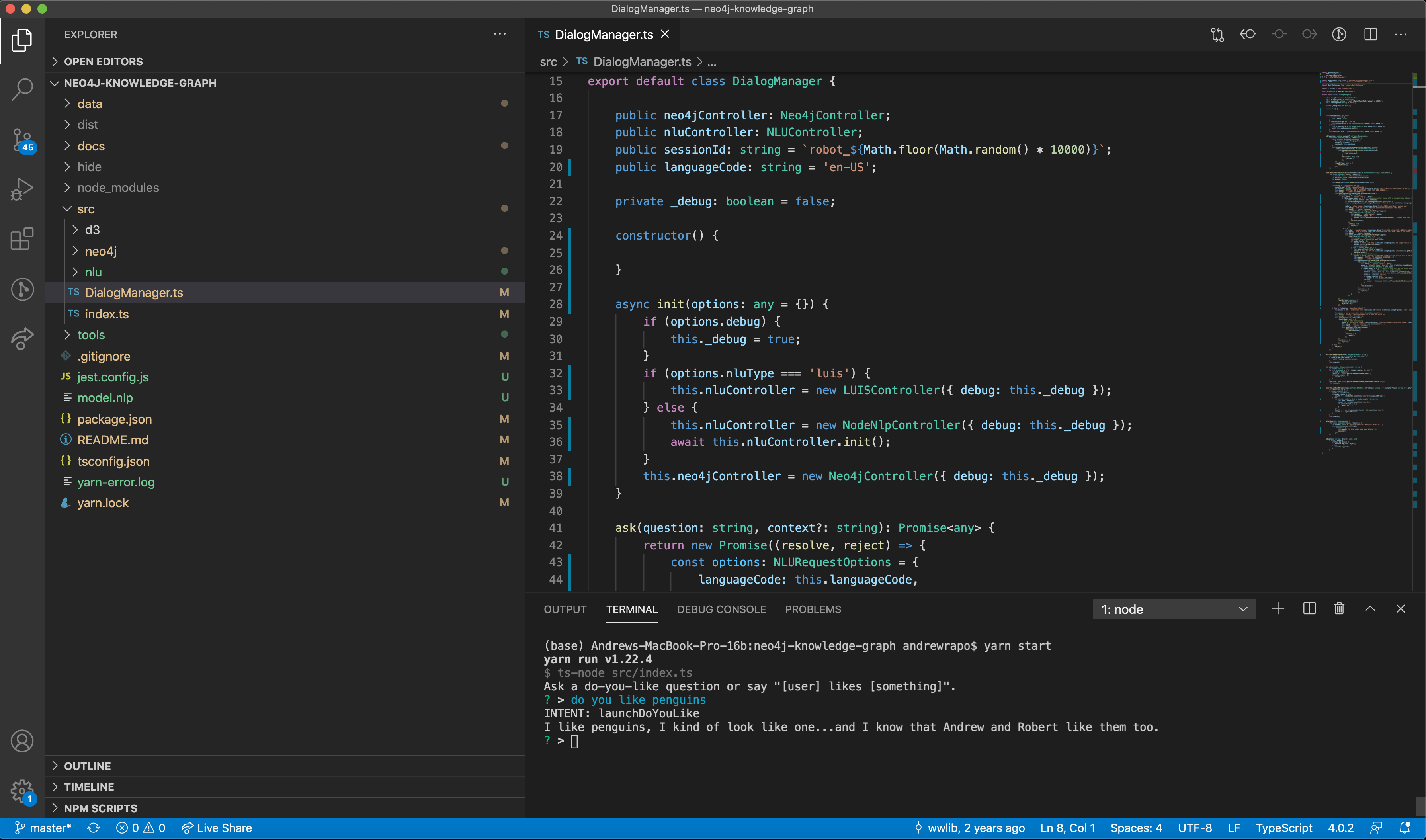This screenshot has height=840, width=1426.
Task: Click Open Changes compare icon in editor toolbar
Action: pos(1217,35)
